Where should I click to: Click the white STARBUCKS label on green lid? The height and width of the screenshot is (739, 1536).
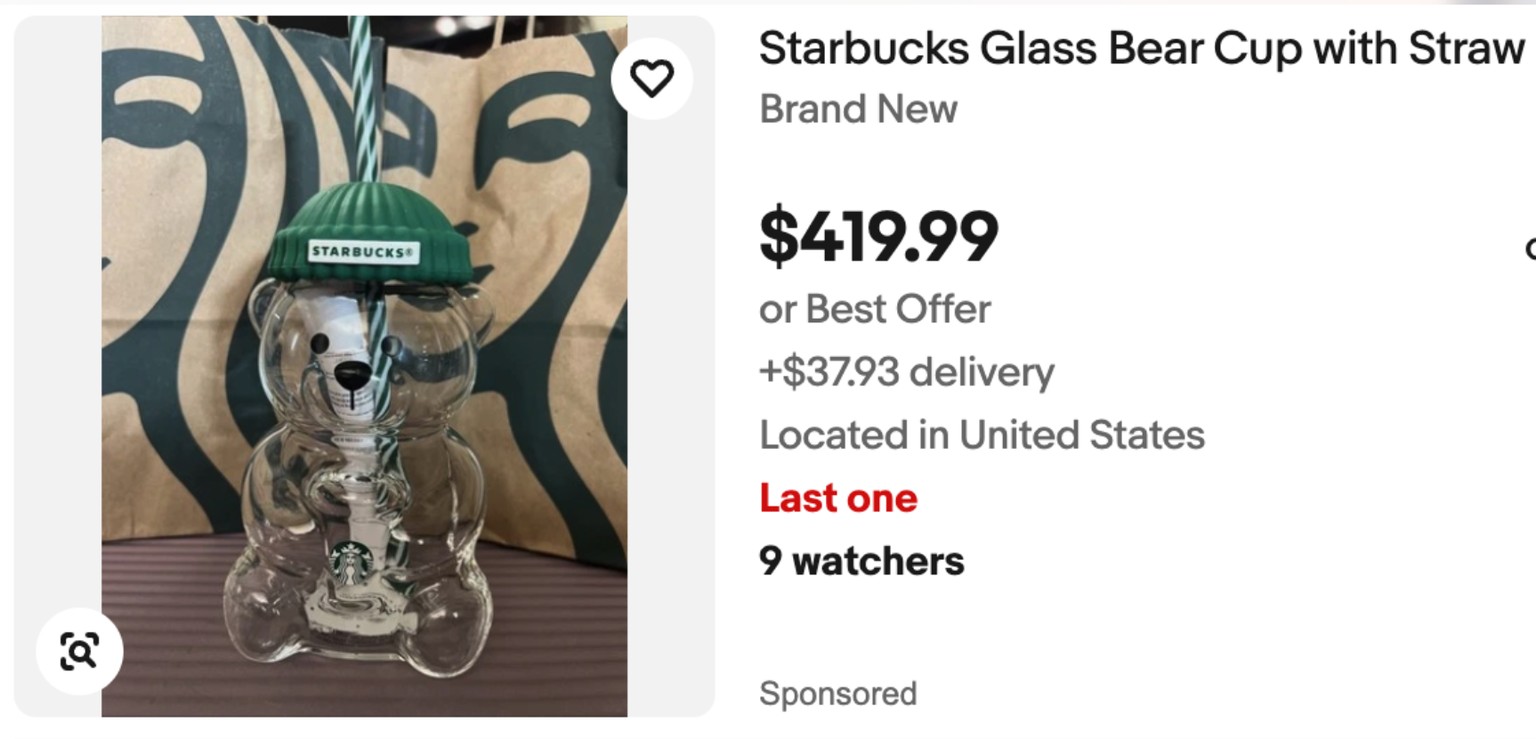click(363, 251)
